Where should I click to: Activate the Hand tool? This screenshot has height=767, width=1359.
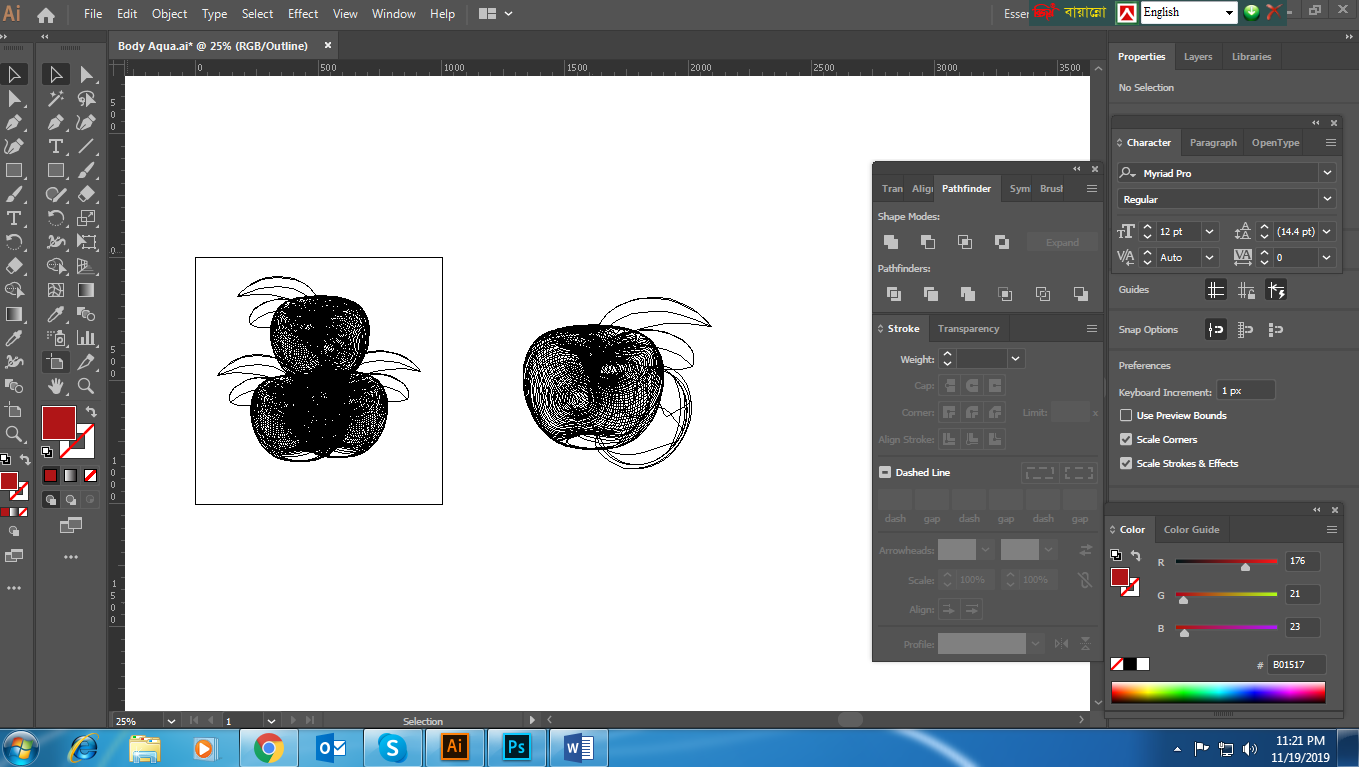click(56, 386)
